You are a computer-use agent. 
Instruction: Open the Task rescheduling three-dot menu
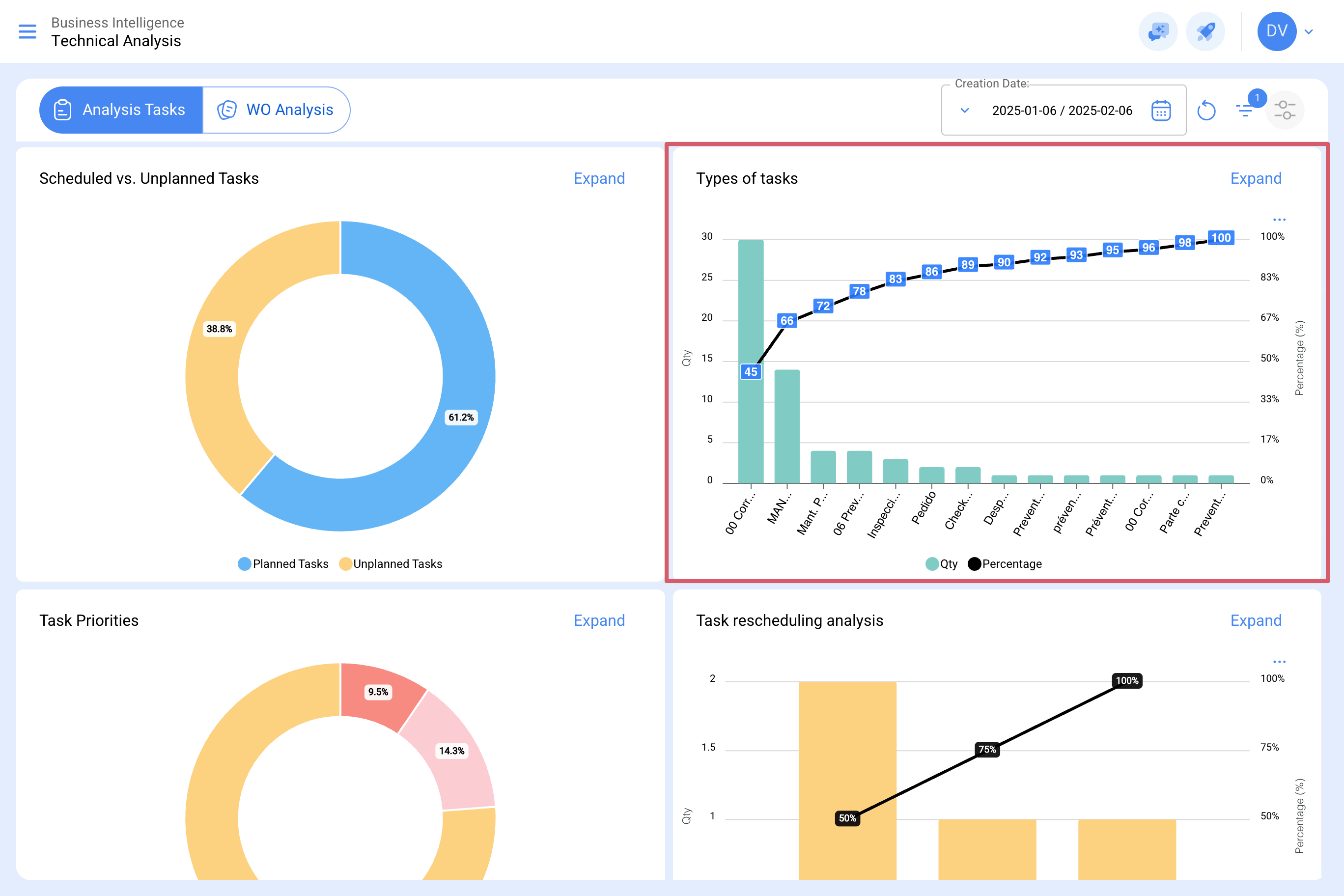[1279, 662]
